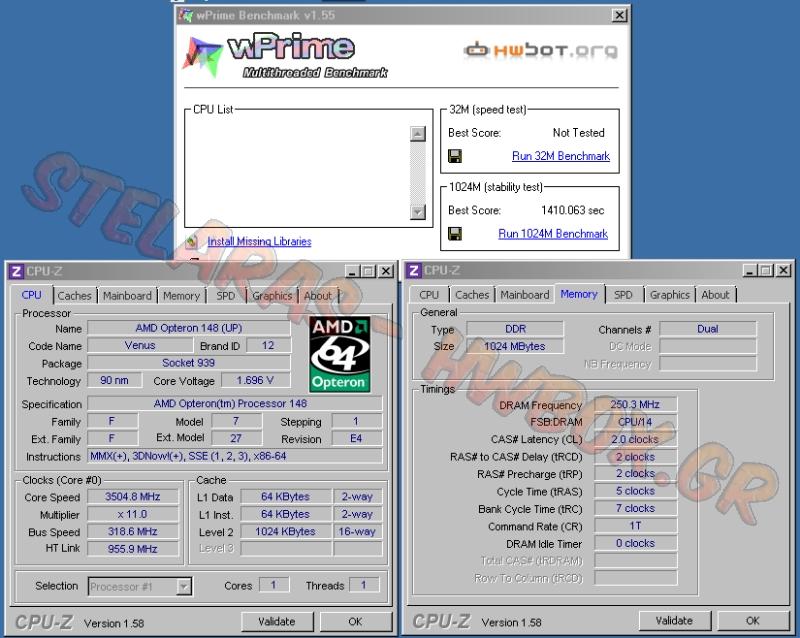Click the Package value Socket 939
This screenshot has height=638, width=800.
click(x=189, y=363)
